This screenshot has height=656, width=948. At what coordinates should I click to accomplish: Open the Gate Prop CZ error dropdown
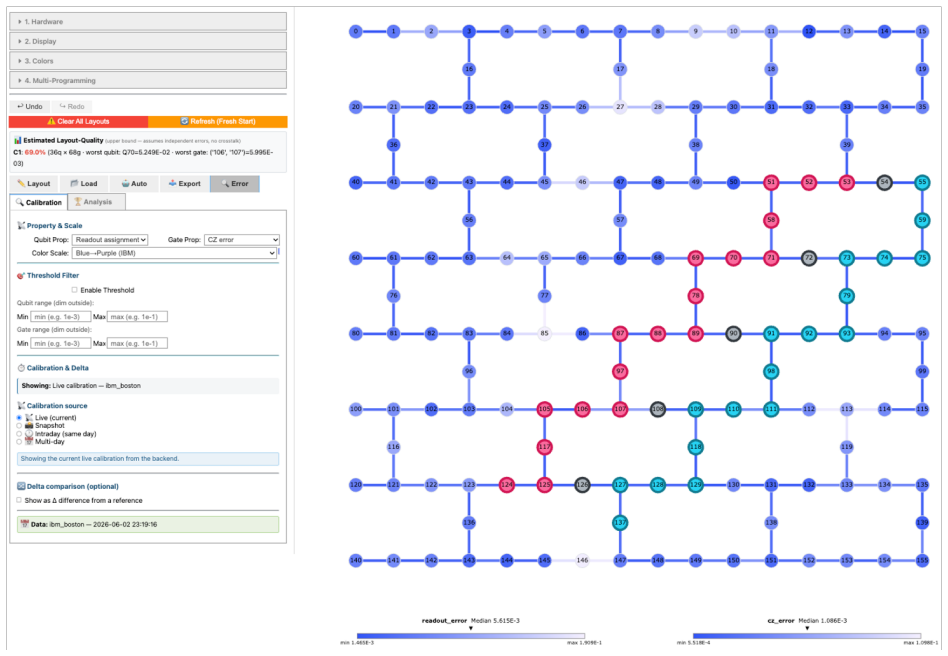pyautogui.click(x=242, y=240)
